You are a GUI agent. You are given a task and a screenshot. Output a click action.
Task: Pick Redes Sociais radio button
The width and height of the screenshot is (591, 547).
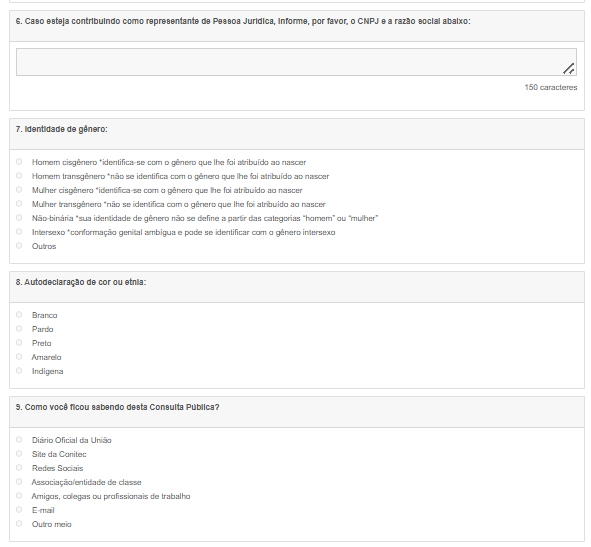pos(19,467)
